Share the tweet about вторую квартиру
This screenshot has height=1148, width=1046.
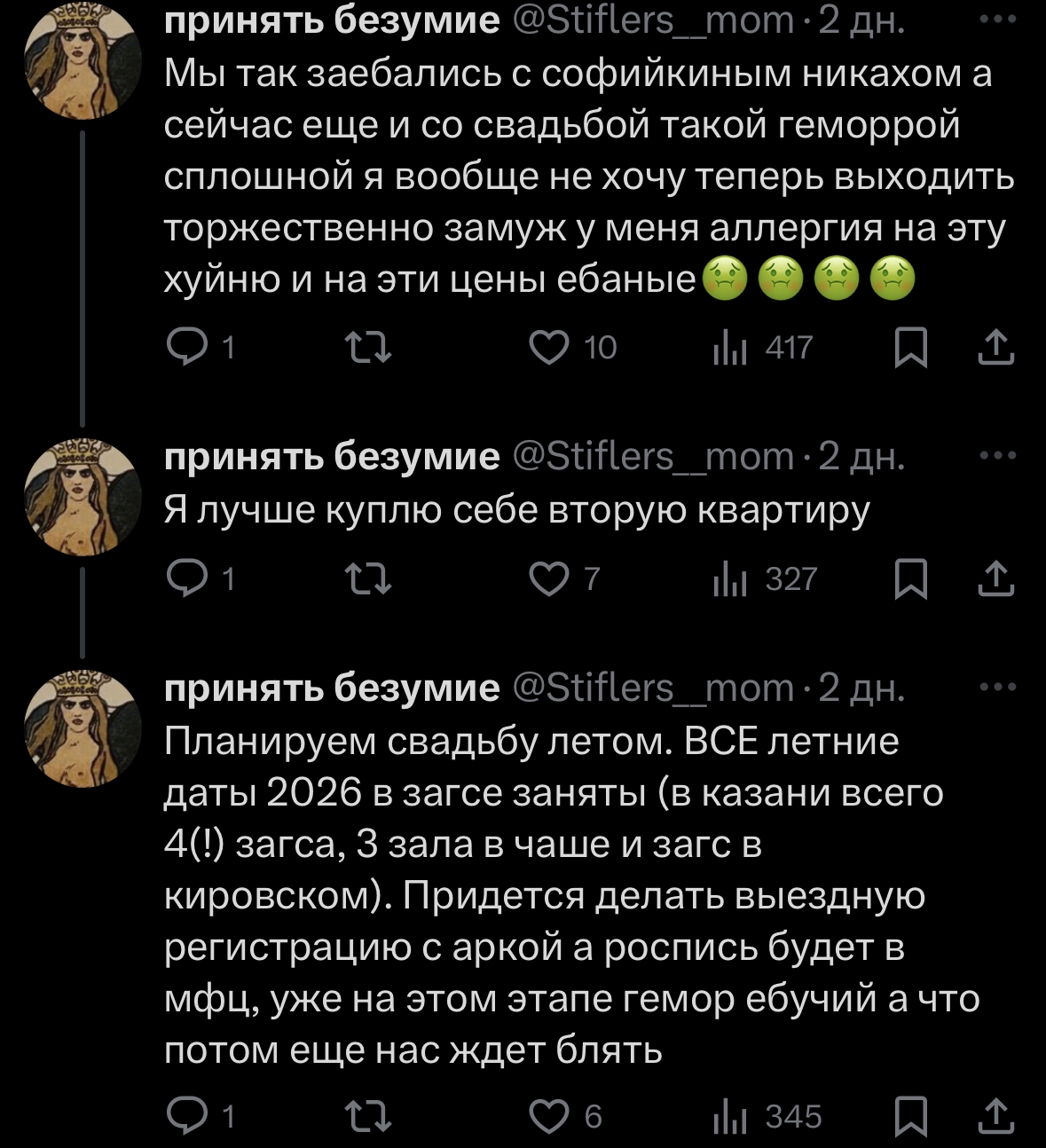point(995,578)
